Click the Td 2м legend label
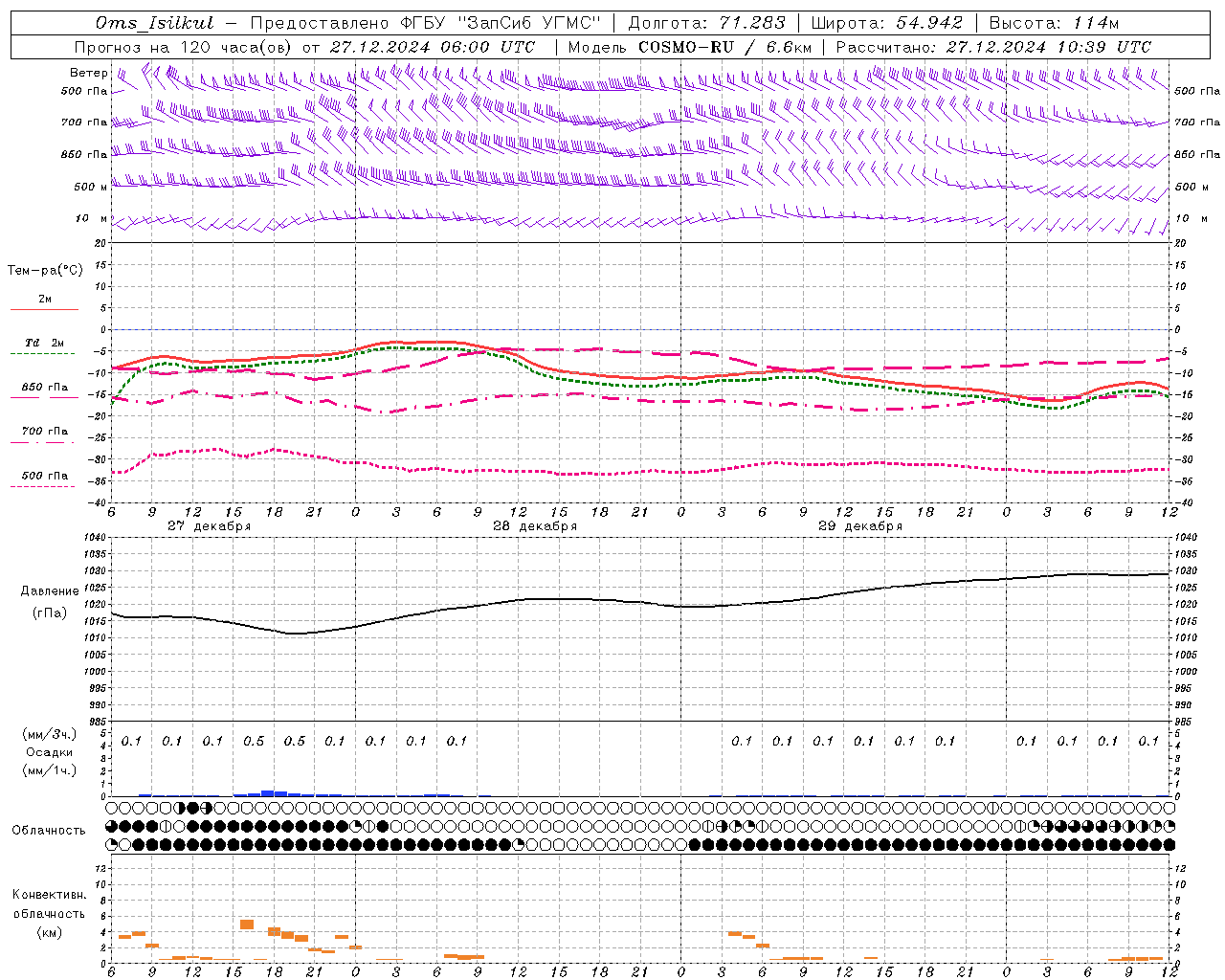 click(x=44, y=343)
